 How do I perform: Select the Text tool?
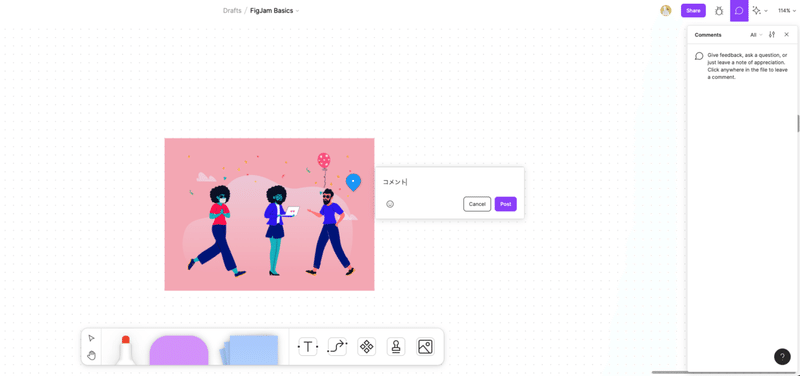click(308, 347)
